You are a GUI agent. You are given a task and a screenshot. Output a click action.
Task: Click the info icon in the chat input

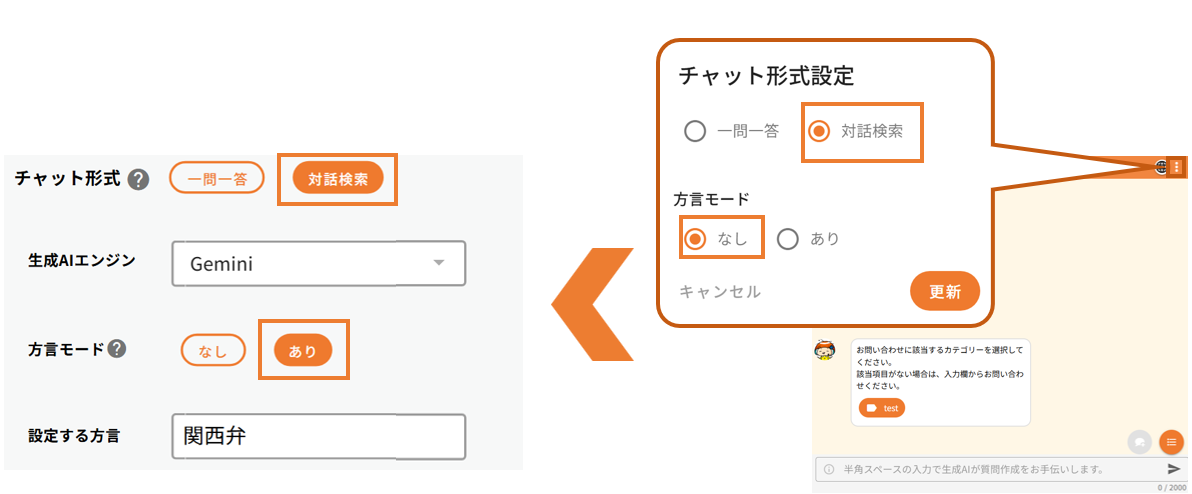point(828,469)
